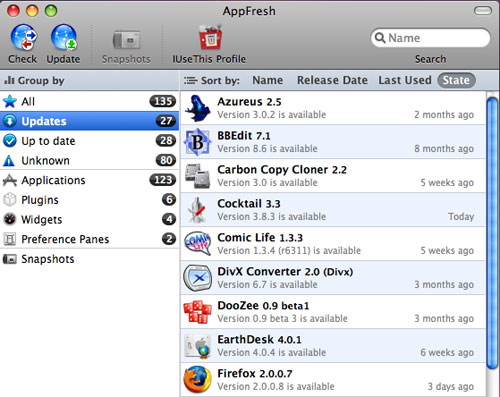Click '8 months ago' in BBEdit row
500x397 pixels.
click(444, 149)
